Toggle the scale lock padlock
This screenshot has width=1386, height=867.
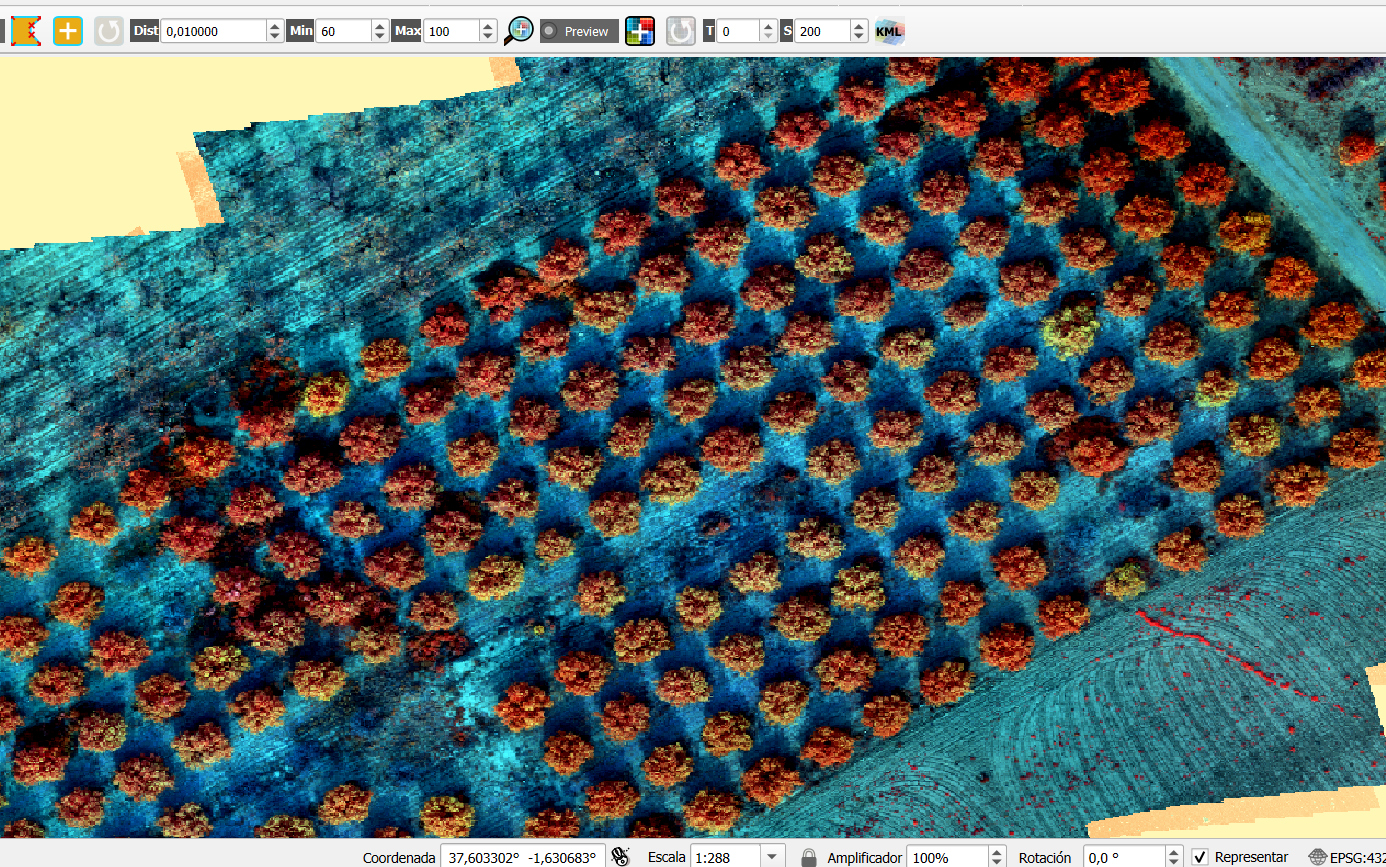click(808, 857)
